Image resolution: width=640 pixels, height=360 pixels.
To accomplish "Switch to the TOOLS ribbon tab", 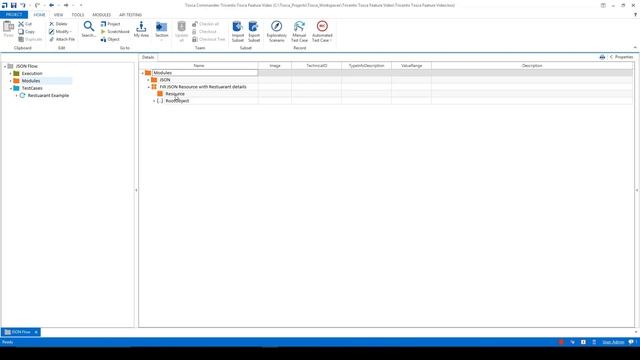I will [78, 15].
